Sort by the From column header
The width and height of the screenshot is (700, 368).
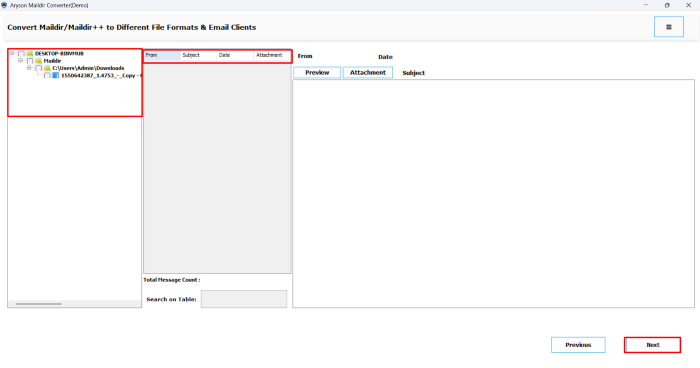click(162, 55)
